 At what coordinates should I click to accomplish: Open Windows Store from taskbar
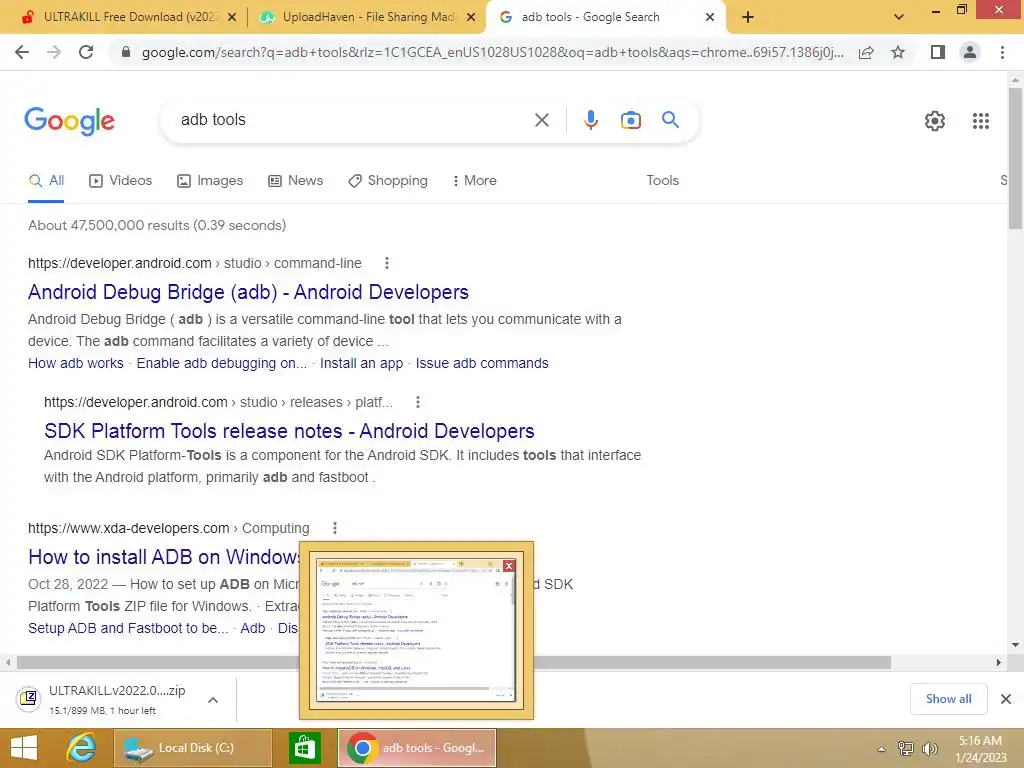305,748
